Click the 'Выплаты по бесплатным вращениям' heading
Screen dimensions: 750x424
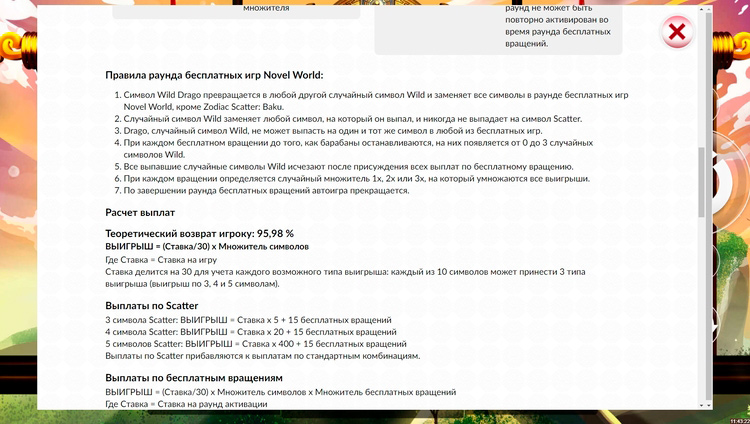(x=194, y=378)
